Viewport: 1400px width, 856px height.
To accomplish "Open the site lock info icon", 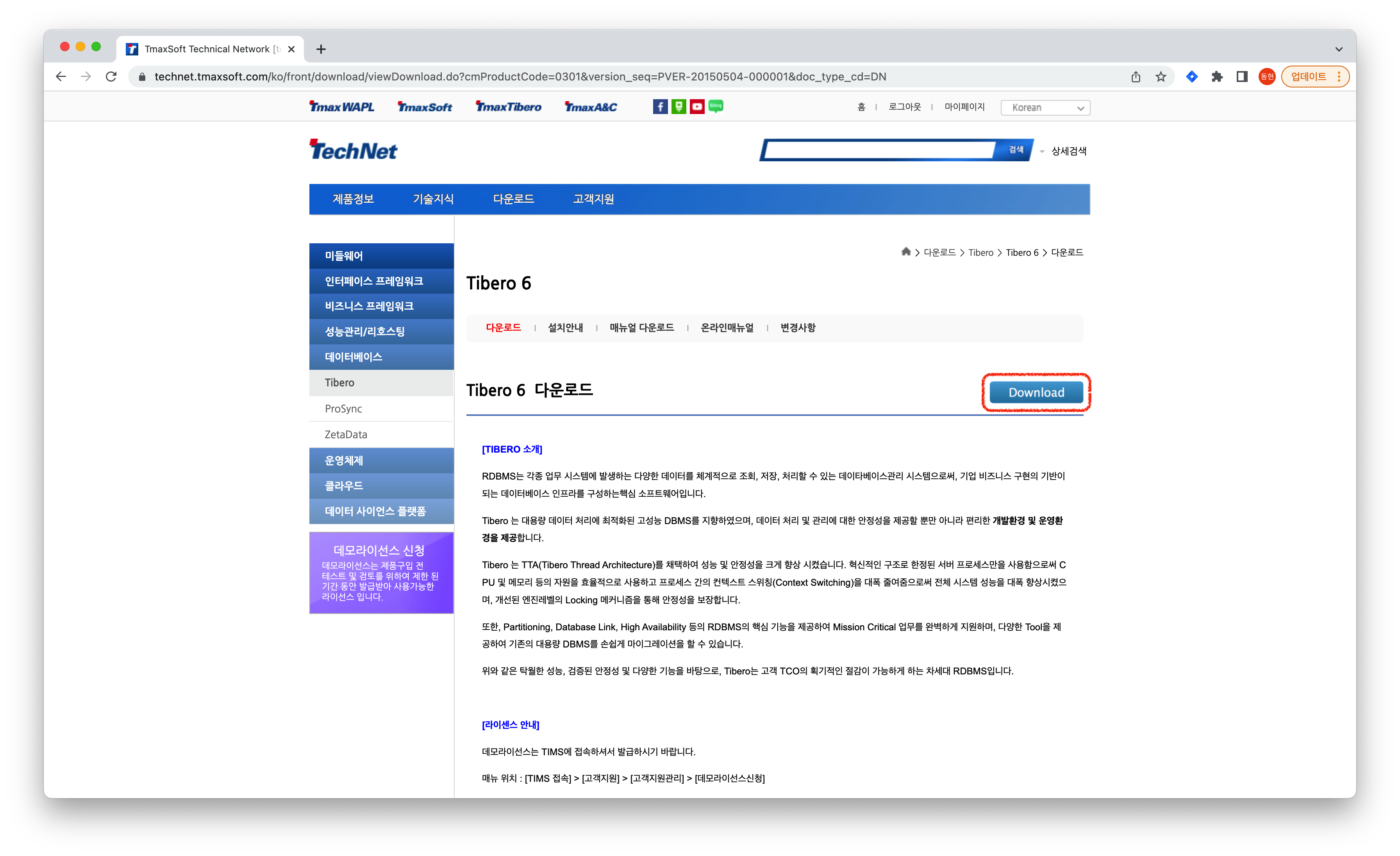I will coord(142,77).
